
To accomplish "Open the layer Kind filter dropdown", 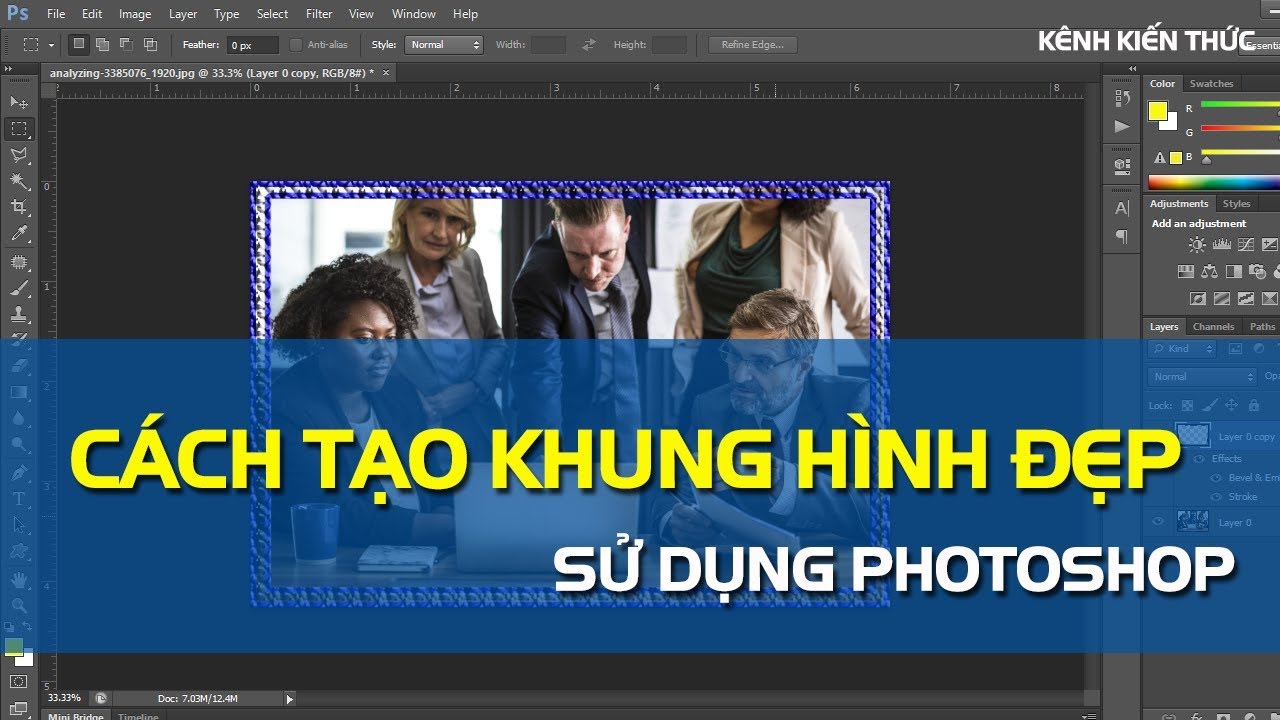I will click(1183, 349).
